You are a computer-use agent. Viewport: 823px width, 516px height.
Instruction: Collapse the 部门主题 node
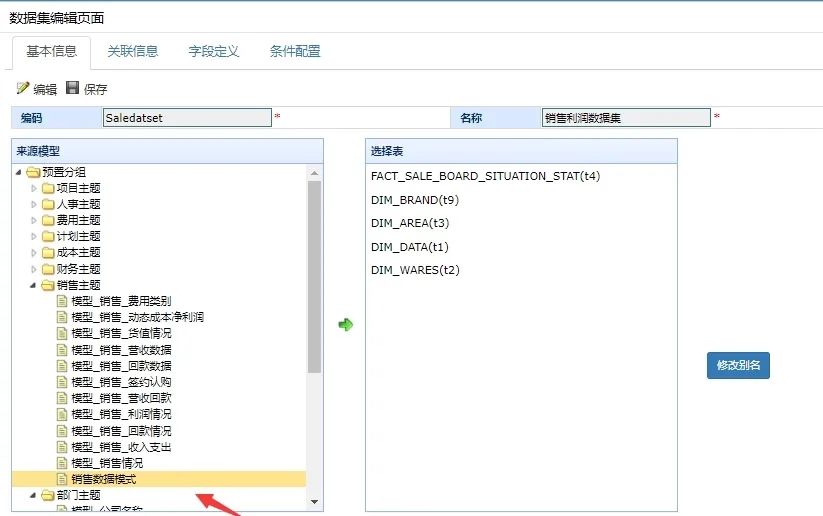(33, 496)
